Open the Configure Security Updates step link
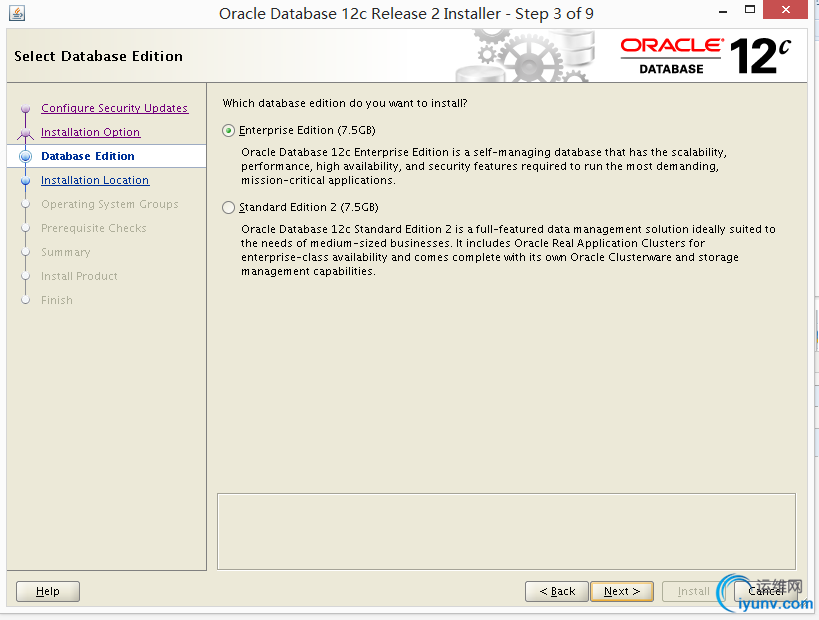 point(114,108)
